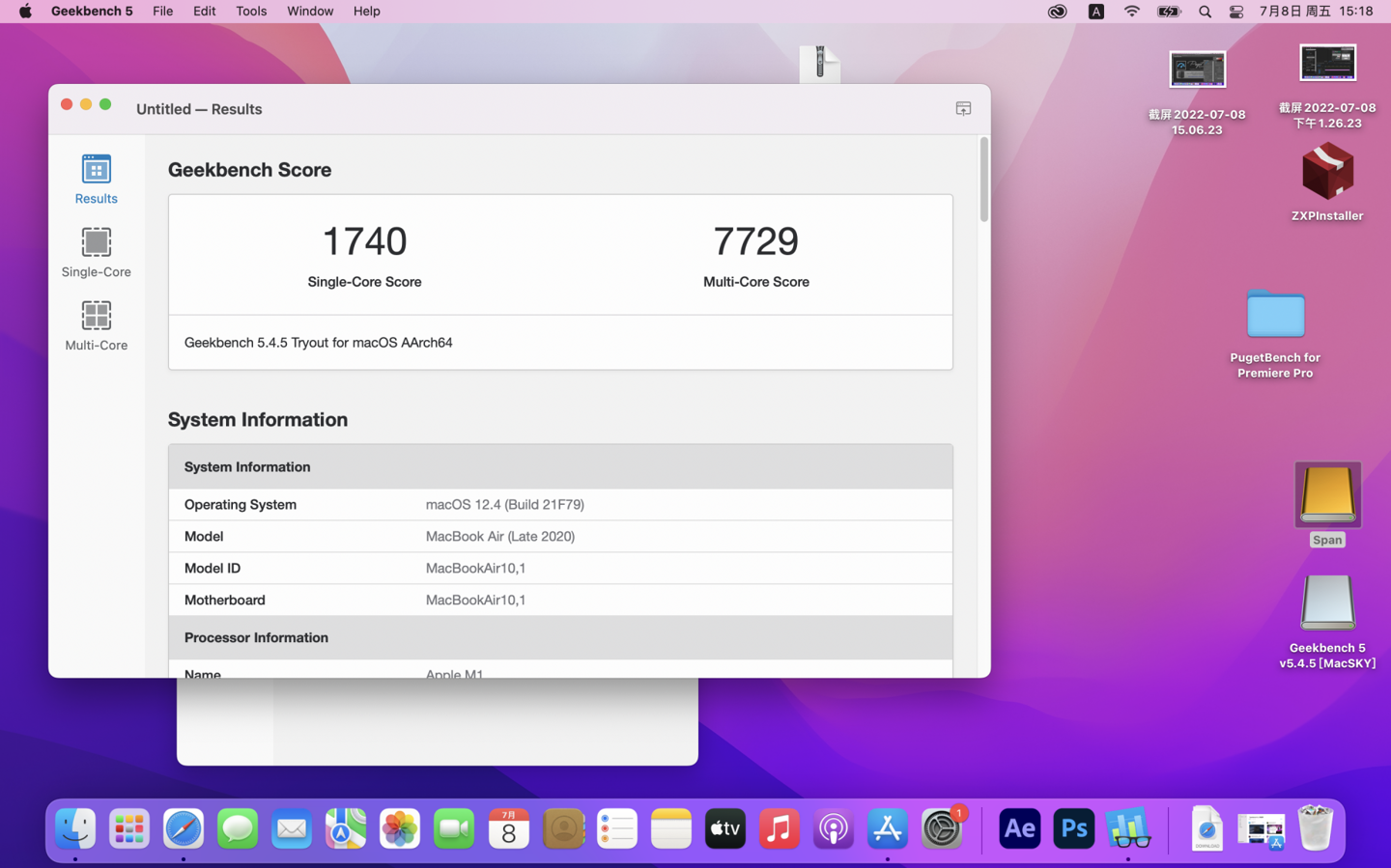Open the File menu

[163, 12]
